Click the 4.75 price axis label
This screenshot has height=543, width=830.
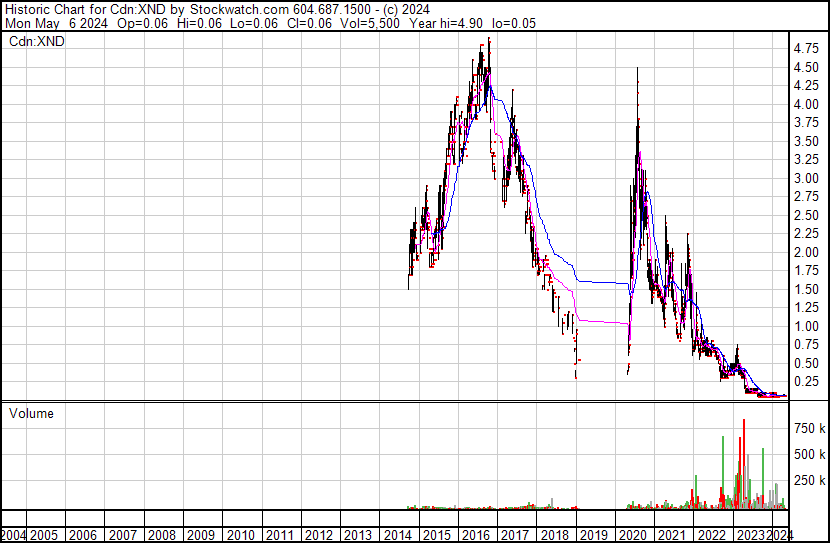tap(805, 48)
